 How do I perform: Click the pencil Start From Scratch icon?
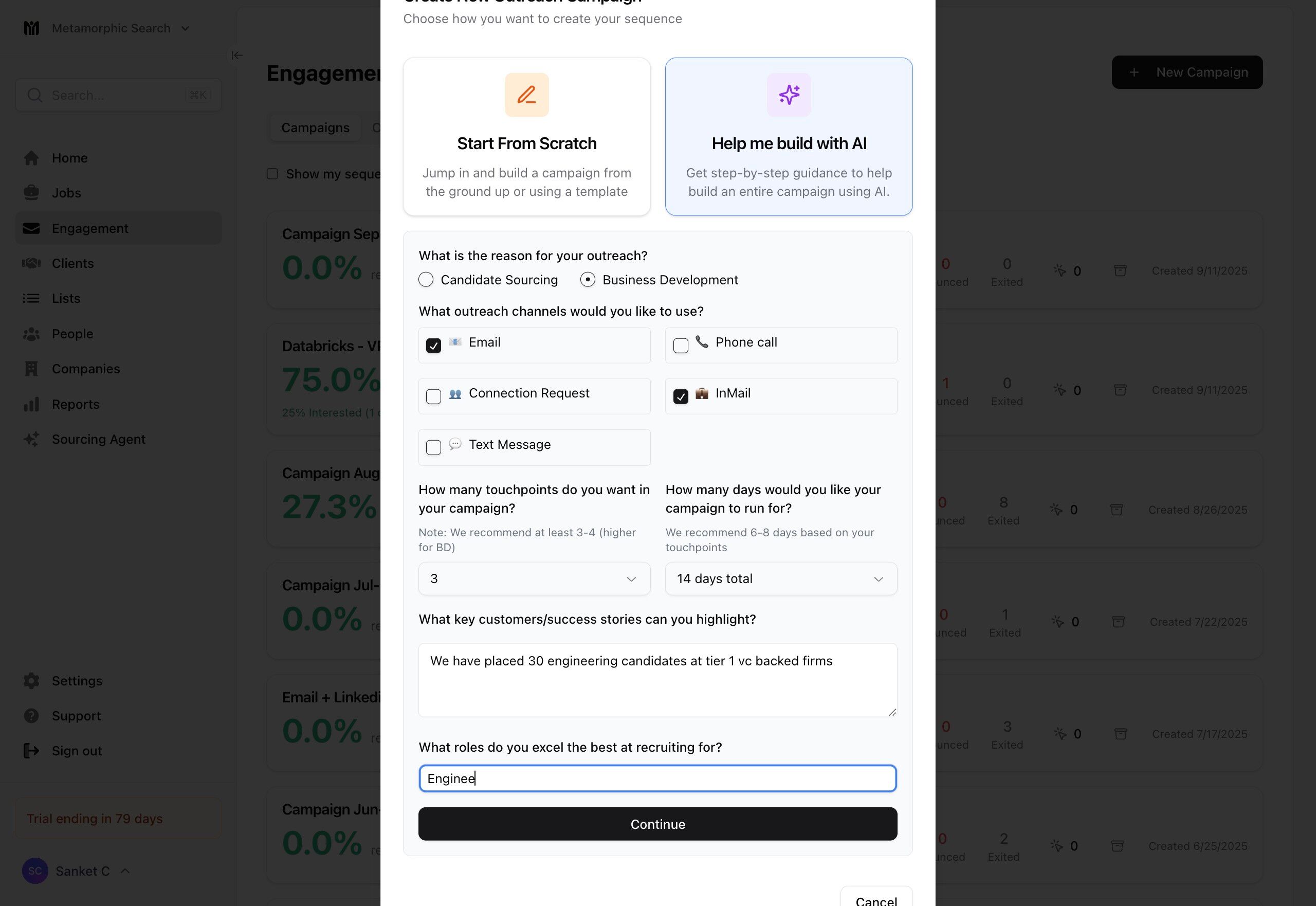(x=526, y=95)
